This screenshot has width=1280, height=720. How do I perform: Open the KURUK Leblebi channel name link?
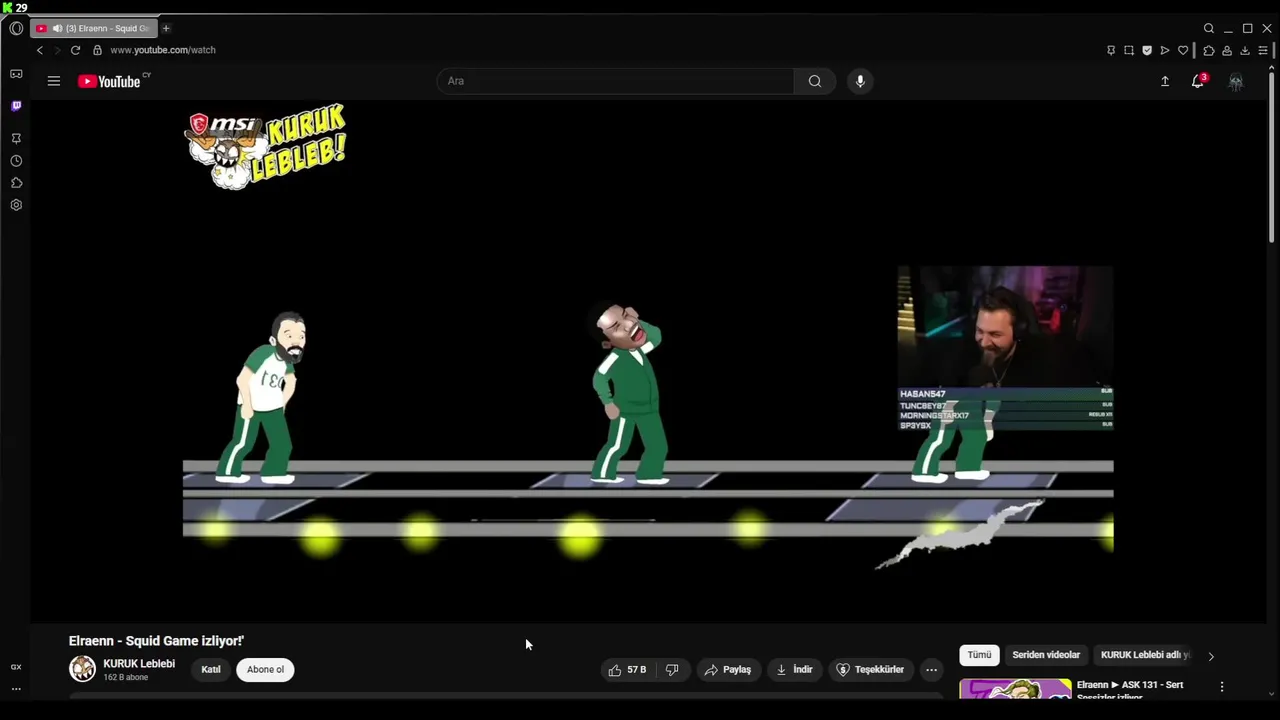click(139, 664)
